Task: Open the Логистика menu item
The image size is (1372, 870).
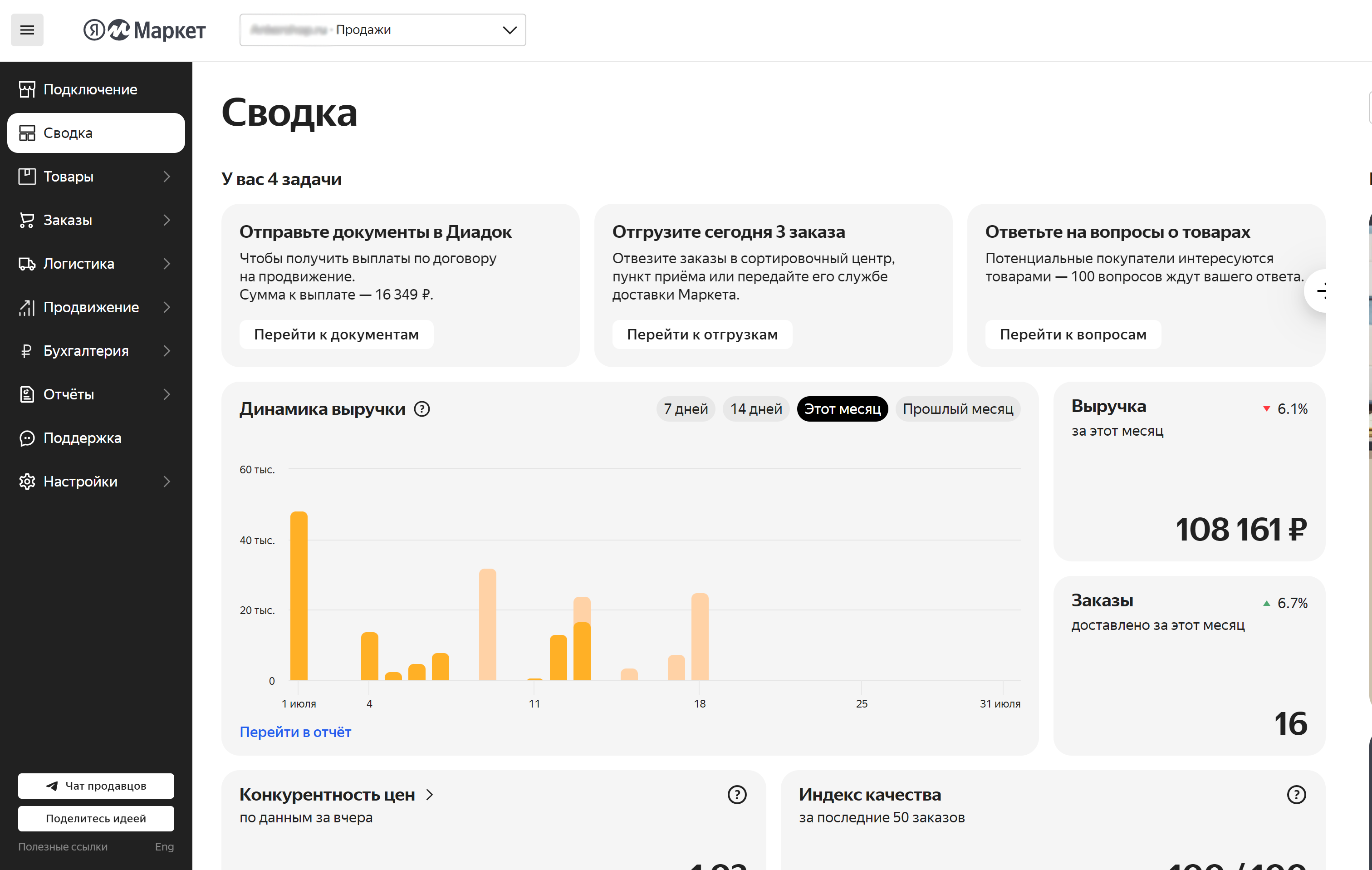Action: pyautogui.click(x=96, y=264)
